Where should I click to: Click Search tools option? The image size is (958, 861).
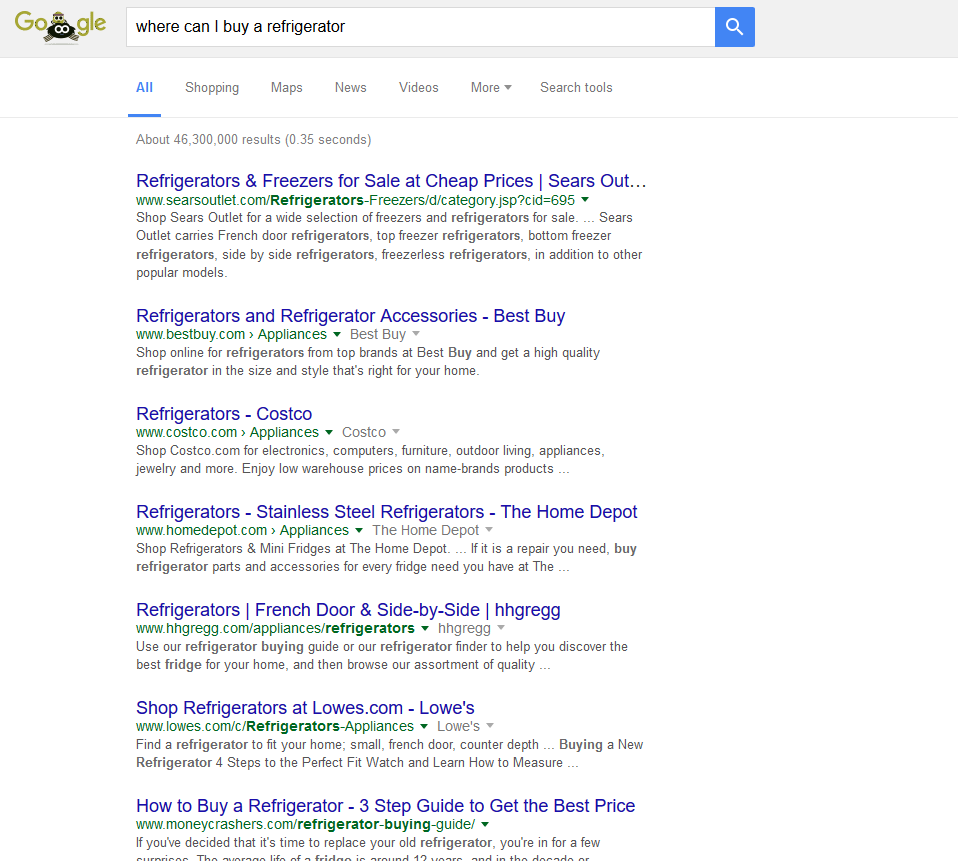(x=576, y=88)
